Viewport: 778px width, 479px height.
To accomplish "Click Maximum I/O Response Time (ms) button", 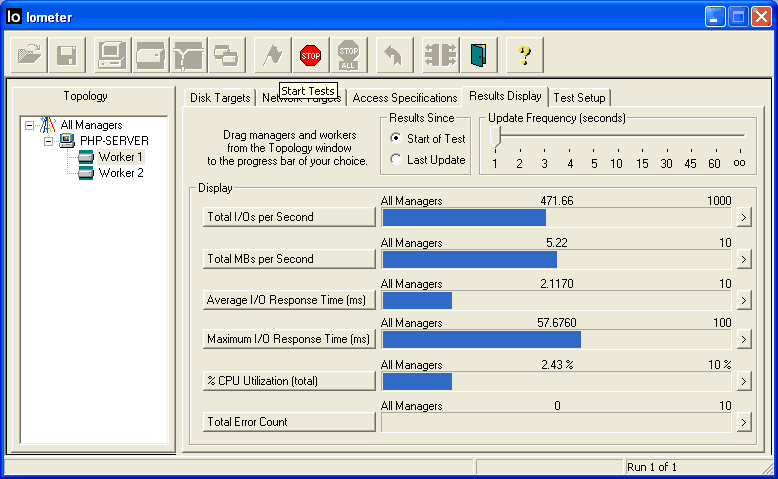I will (289, 340).
